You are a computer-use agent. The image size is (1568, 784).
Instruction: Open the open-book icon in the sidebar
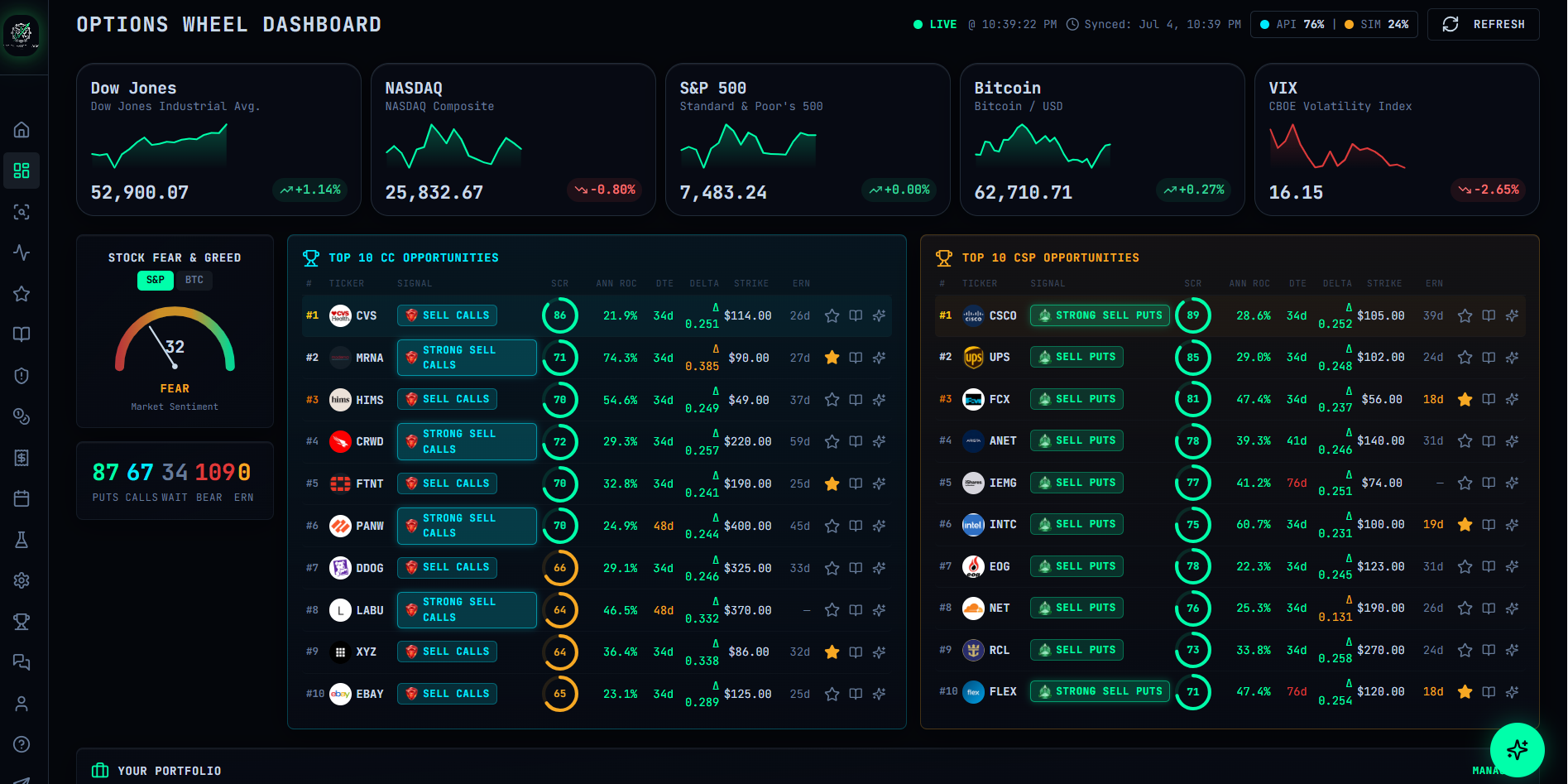pos(22,334)
